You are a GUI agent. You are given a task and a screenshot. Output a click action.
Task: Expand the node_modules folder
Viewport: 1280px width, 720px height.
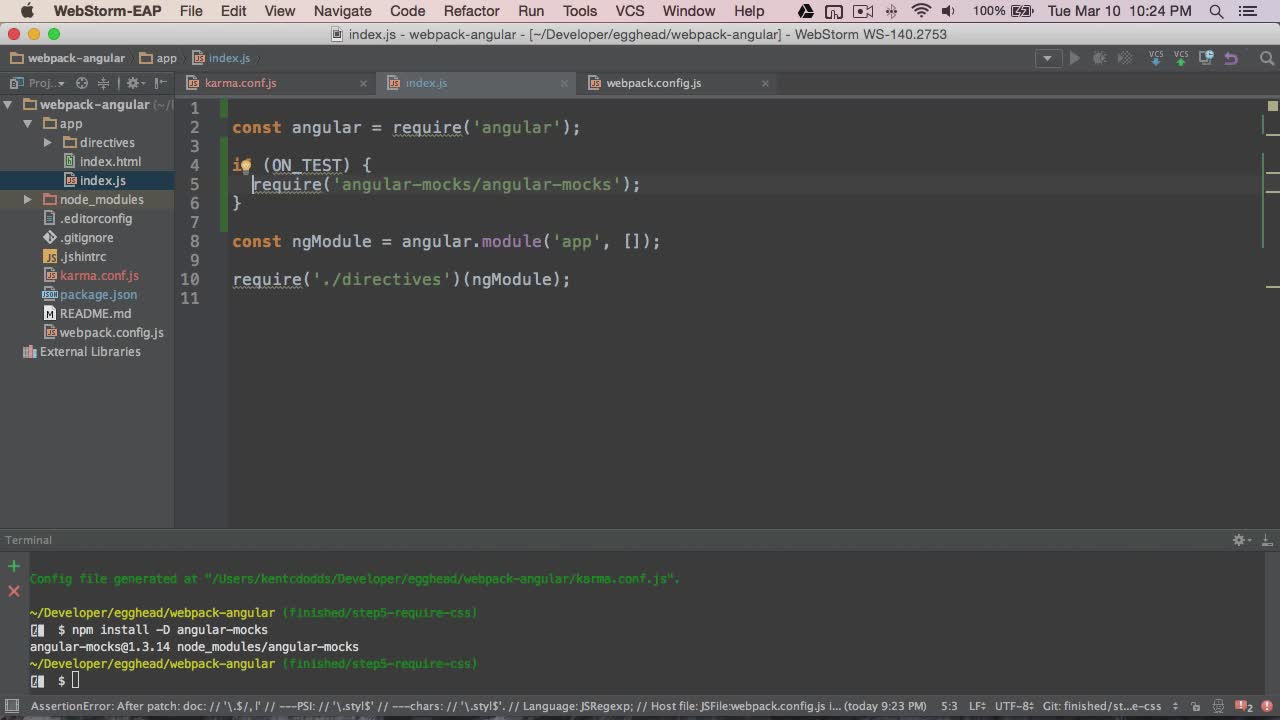coord(28,199)
